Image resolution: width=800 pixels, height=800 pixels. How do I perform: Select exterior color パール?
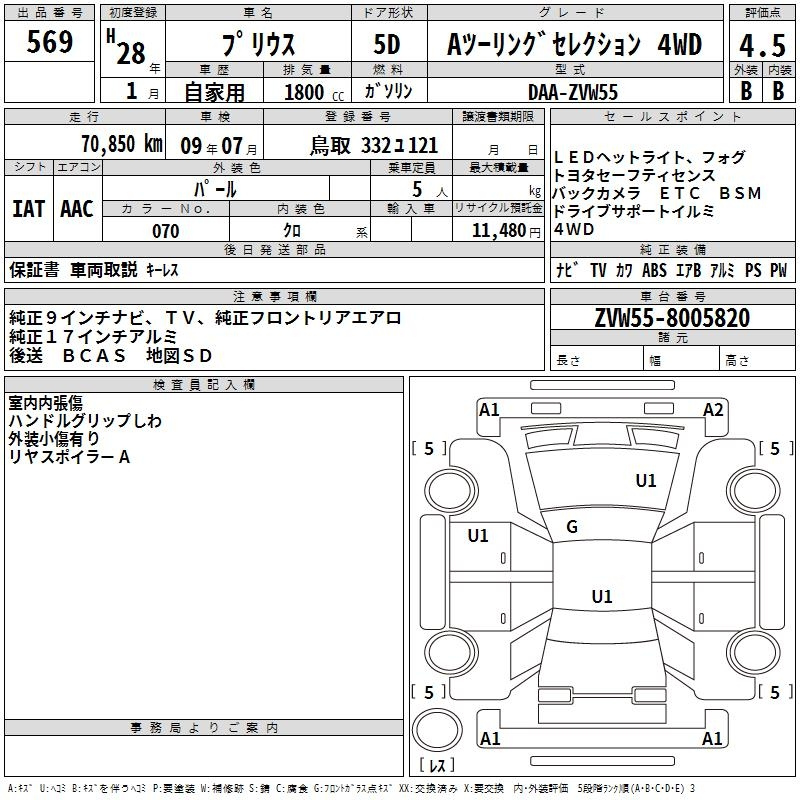(x=215, y=189)
